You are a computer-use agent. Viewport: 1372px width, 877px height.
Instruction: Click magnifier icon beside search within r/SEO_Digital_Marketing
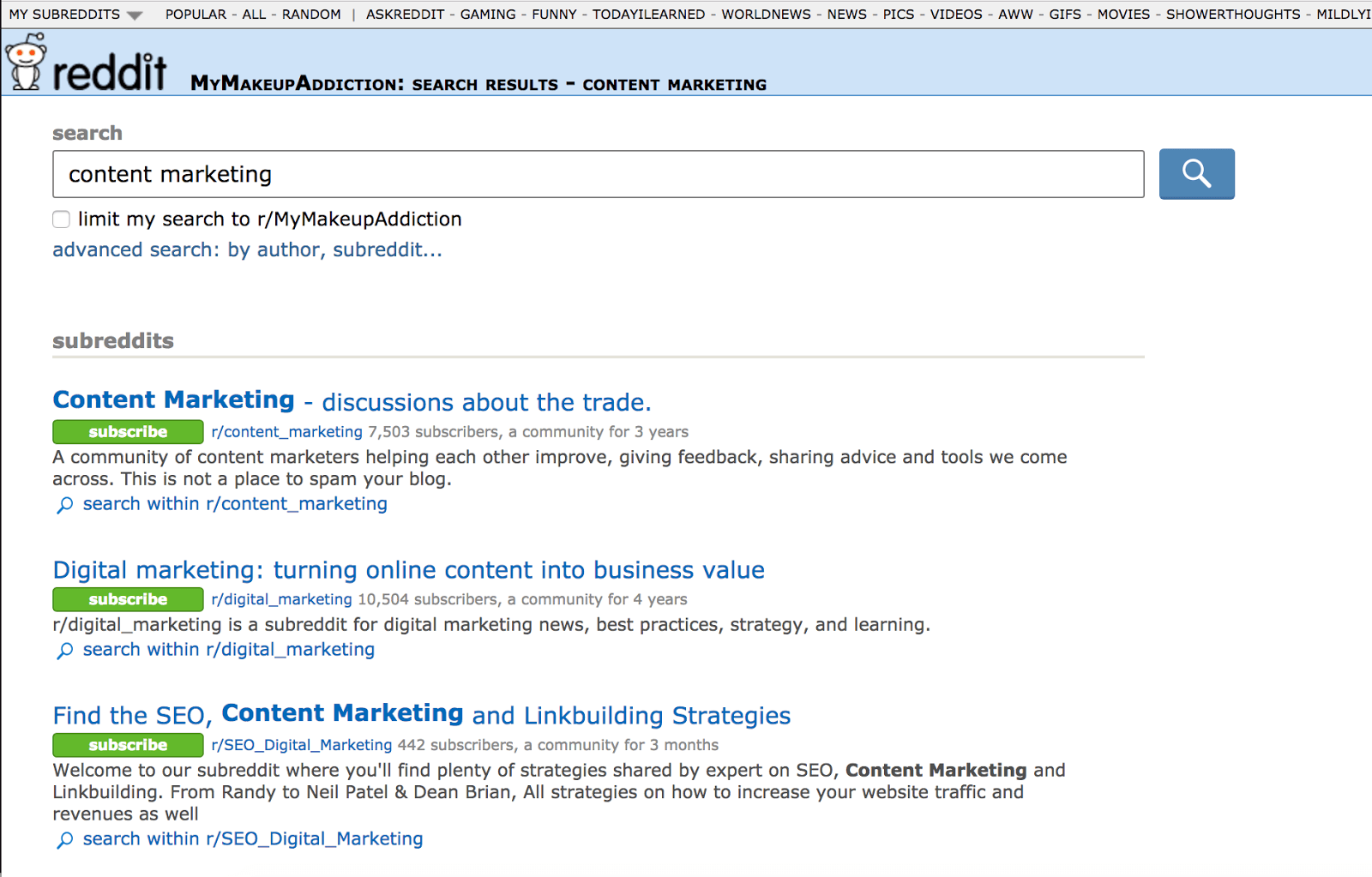point(64,840)
